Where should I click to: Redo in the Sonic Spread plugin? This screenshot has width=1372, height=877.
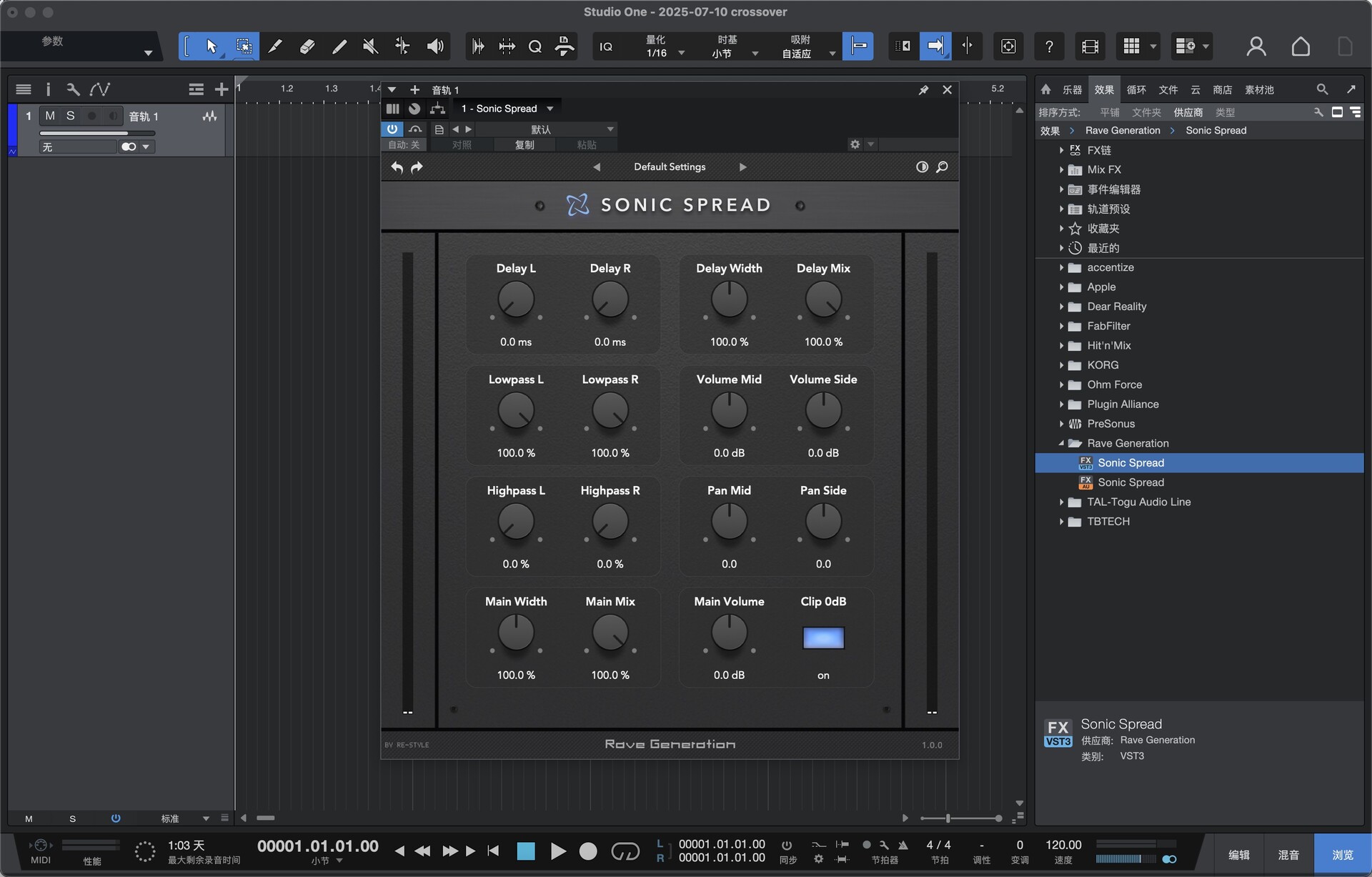[417, 167]
